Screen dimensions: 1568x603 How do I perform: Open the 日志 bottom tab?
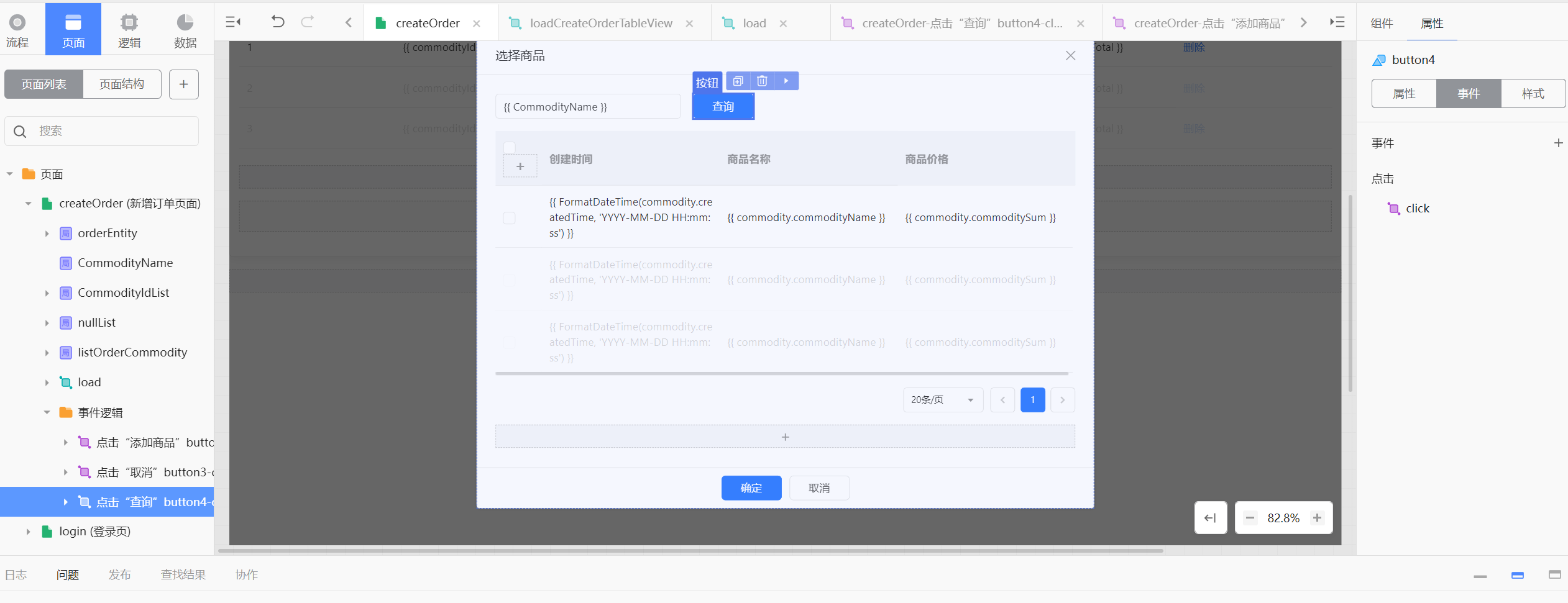[x=16, y=575]
